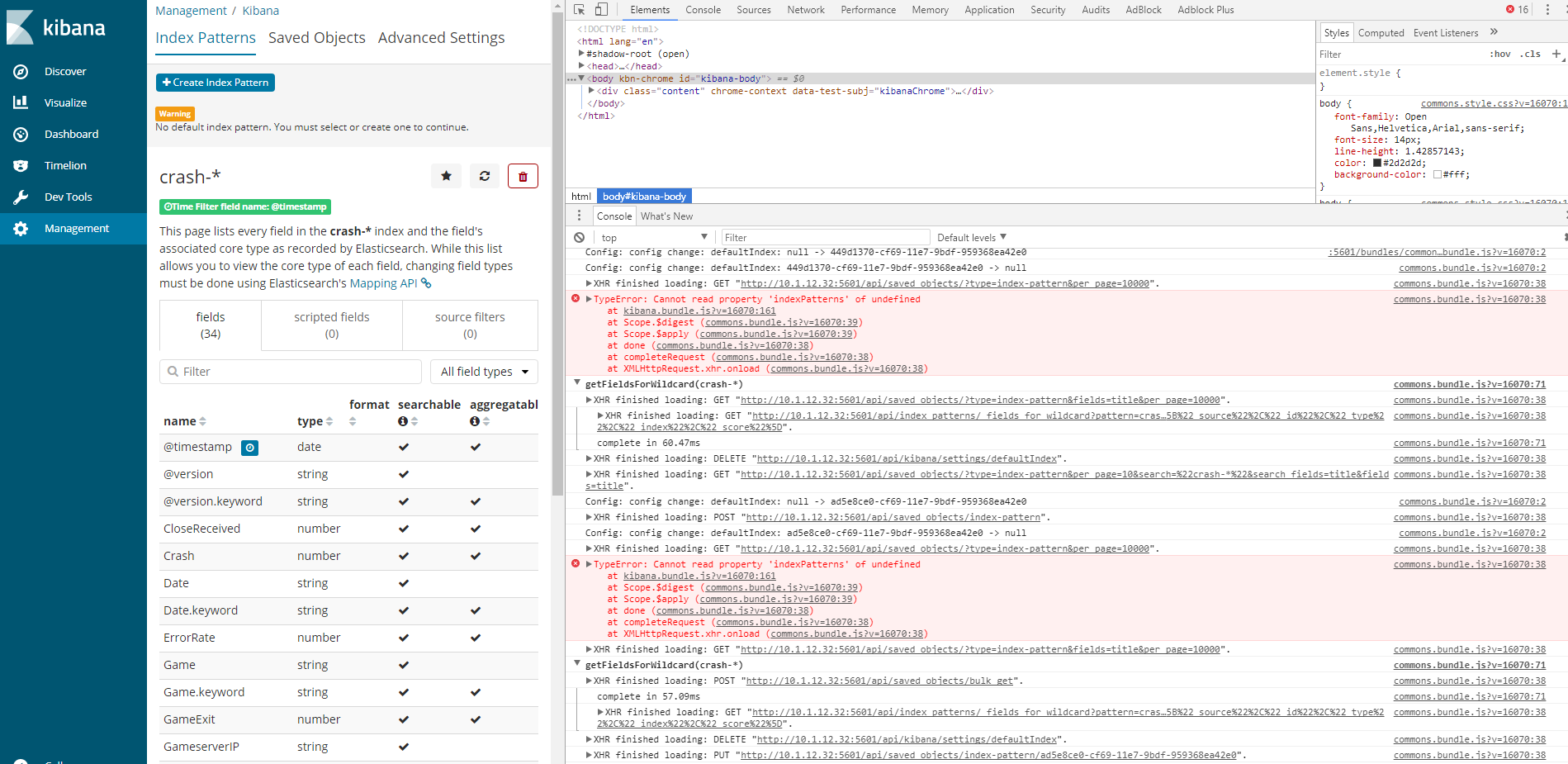Expand the div class content node
1568x764 pixels.
[591, 91]
